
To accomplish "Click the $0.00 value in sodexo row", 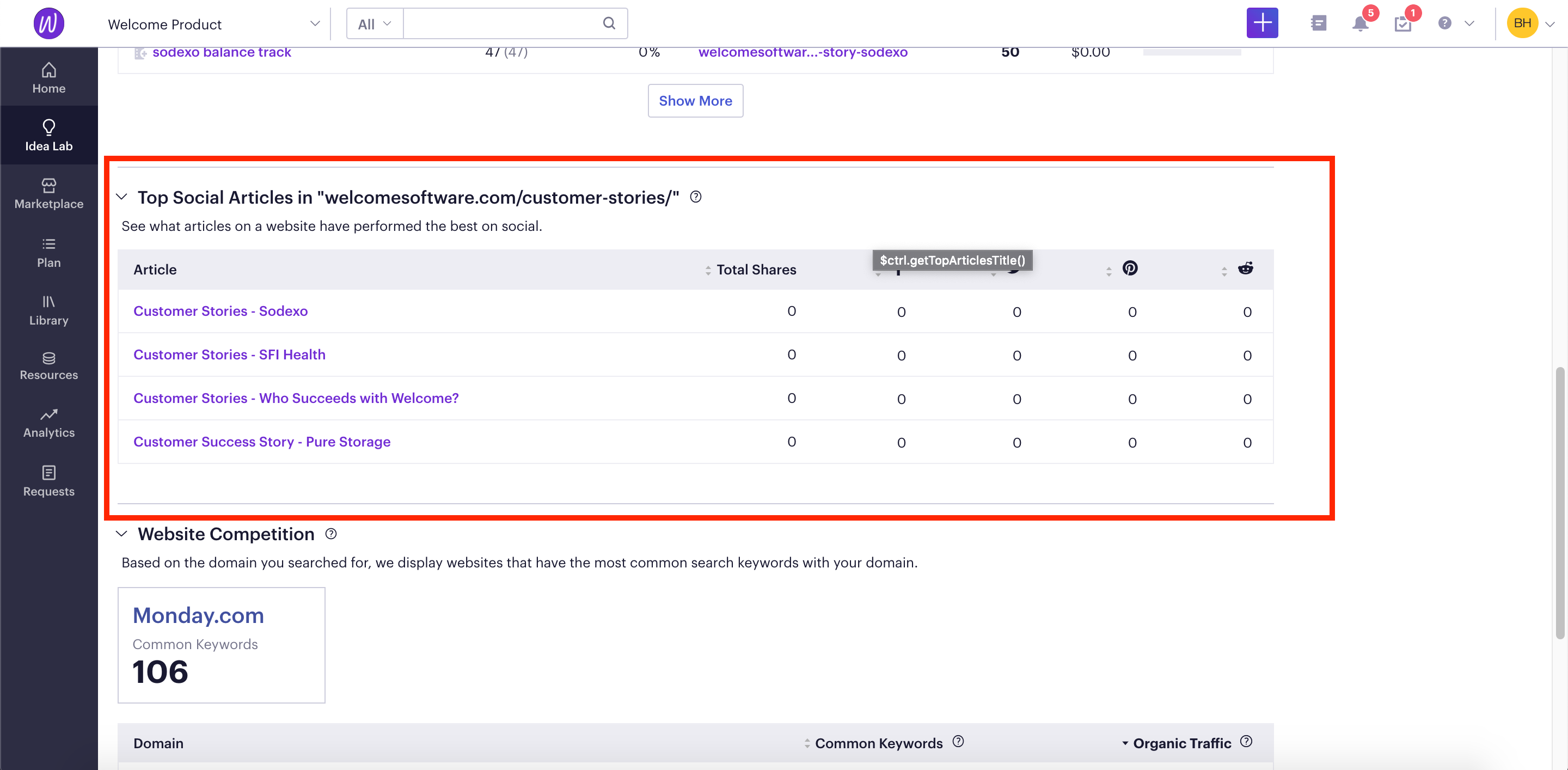I will (1090, 52).
